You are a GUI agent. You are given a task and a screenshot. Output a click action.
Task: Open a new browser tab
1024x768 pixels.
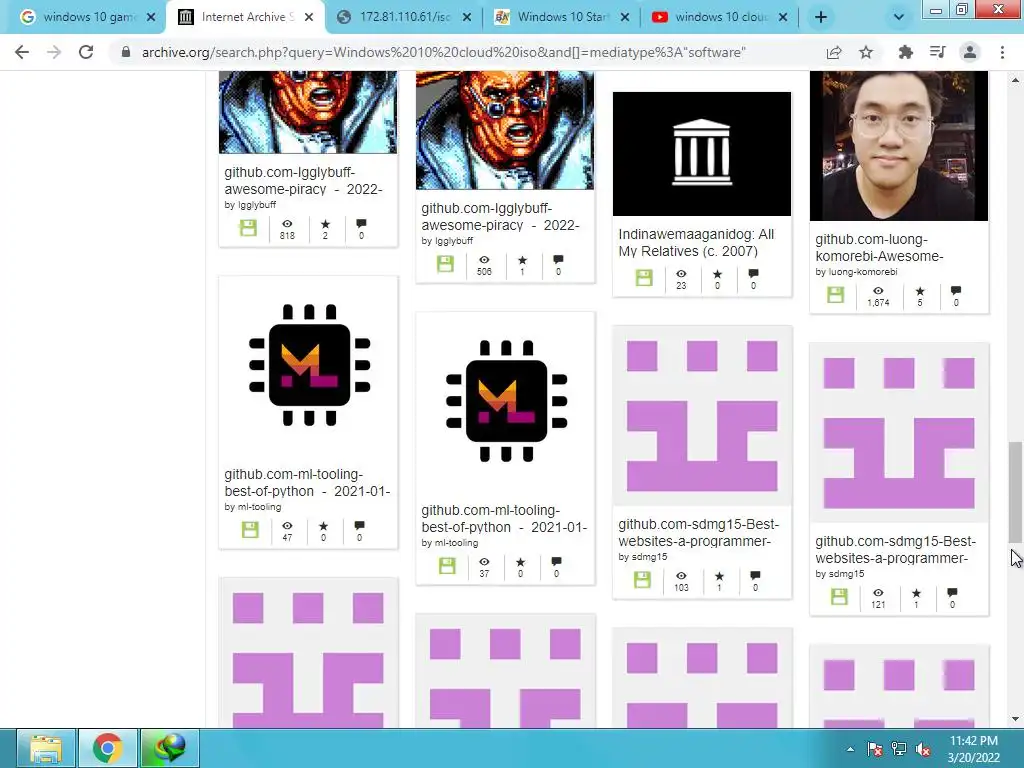point(821,17)
